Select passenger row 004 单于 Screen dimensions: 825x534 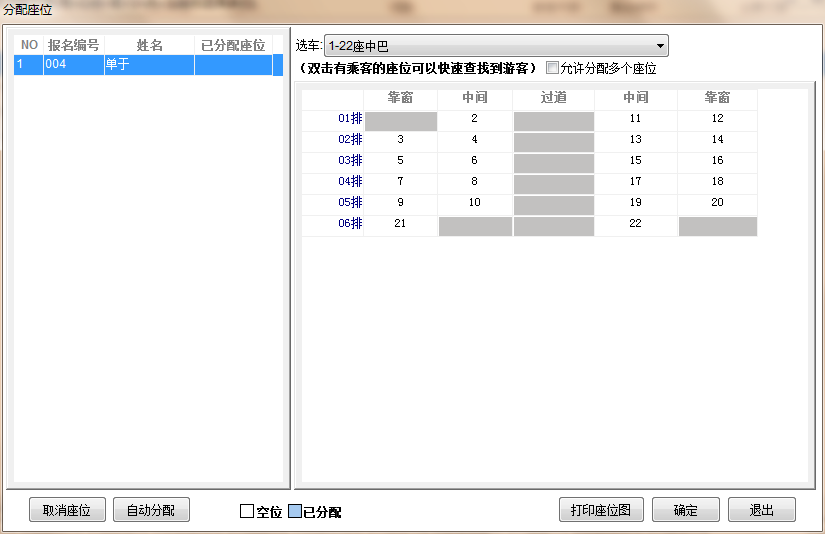pyautogui.click(x=148, y=65)
